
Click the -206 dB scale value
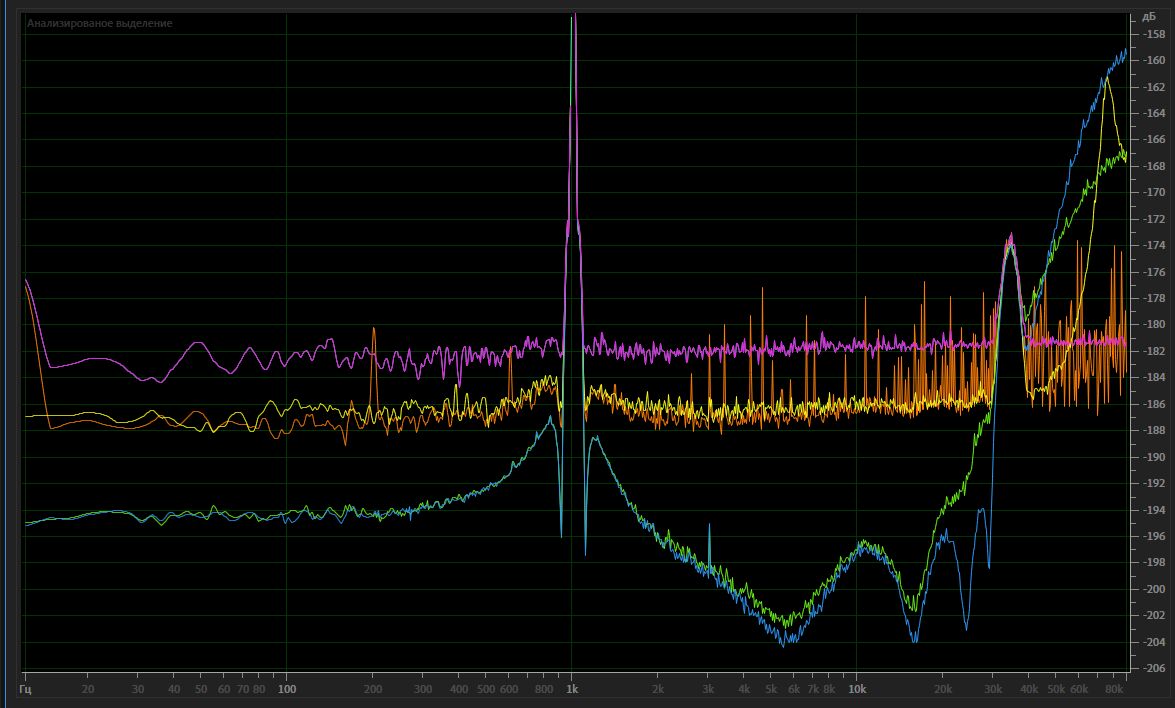coord(1153,668)
